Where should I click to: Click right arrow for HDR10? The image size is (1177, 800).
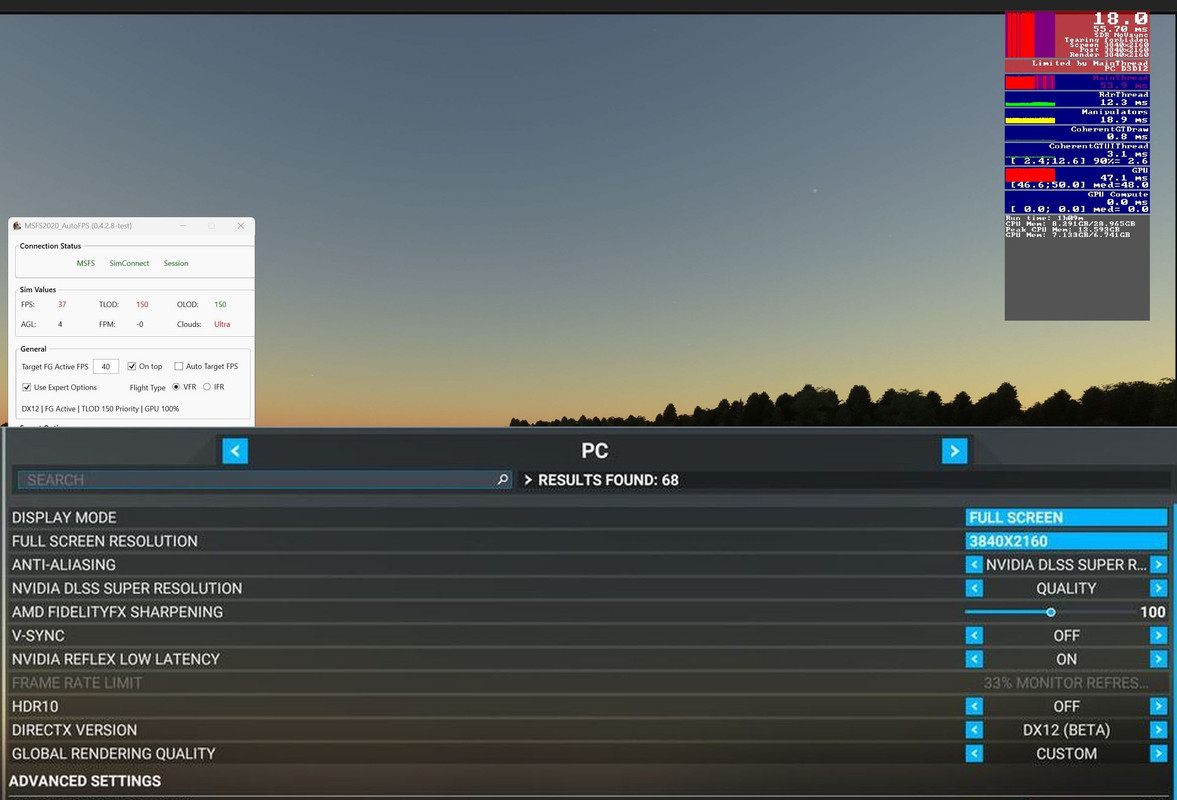click(1158, 706)
